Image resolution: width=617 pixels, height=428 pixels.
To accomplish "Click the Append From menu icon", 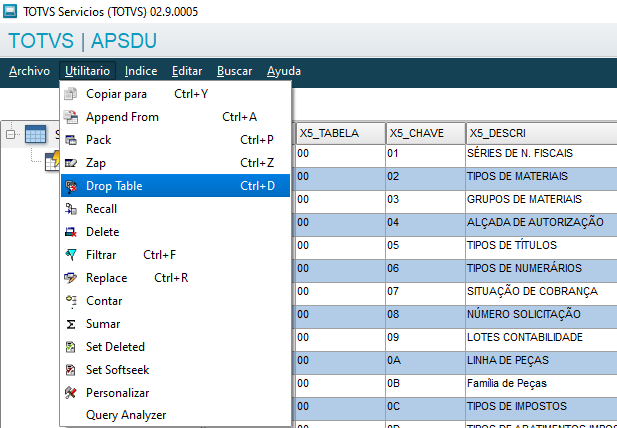I will (x=71, y=117).
